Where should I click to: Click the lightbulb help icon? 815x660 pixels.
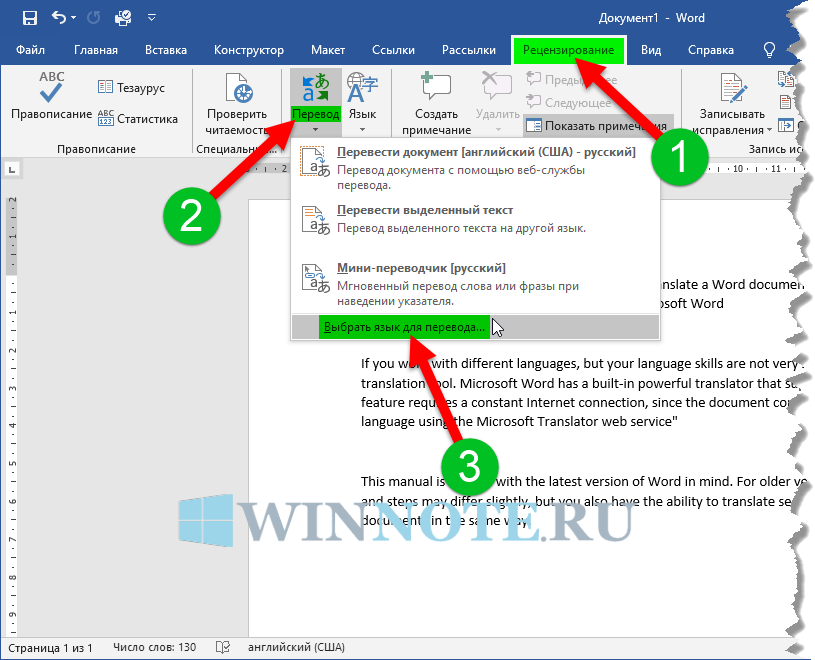(x=770, y=50)
